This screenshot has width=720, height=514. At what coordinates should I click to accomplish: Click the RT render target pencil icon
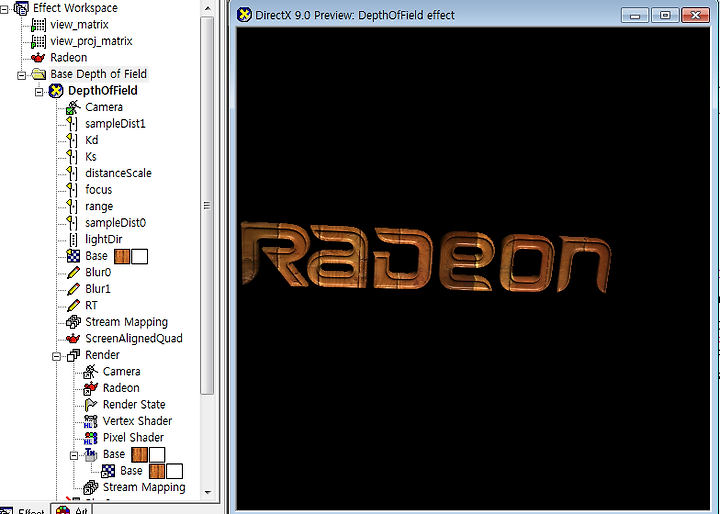tap(73, 306)
